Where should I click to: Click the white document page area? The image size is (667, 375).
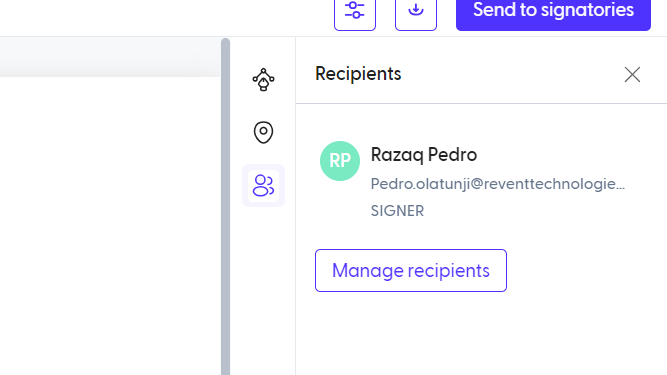click(x=110, y=226)
